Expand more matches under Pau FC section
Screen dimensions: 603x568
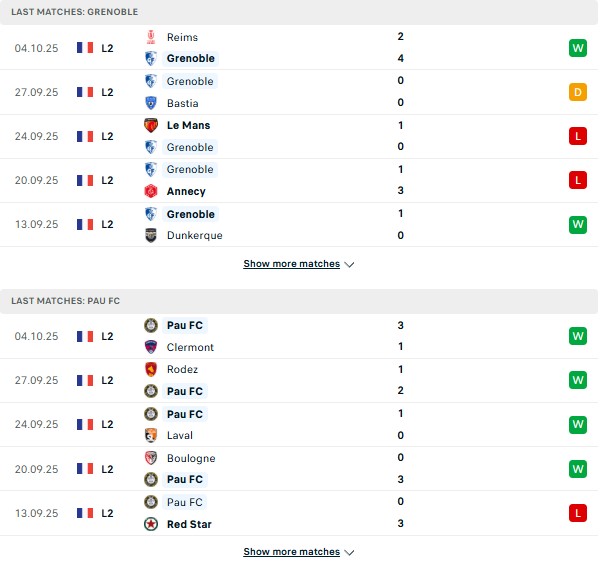coord(298,551)
